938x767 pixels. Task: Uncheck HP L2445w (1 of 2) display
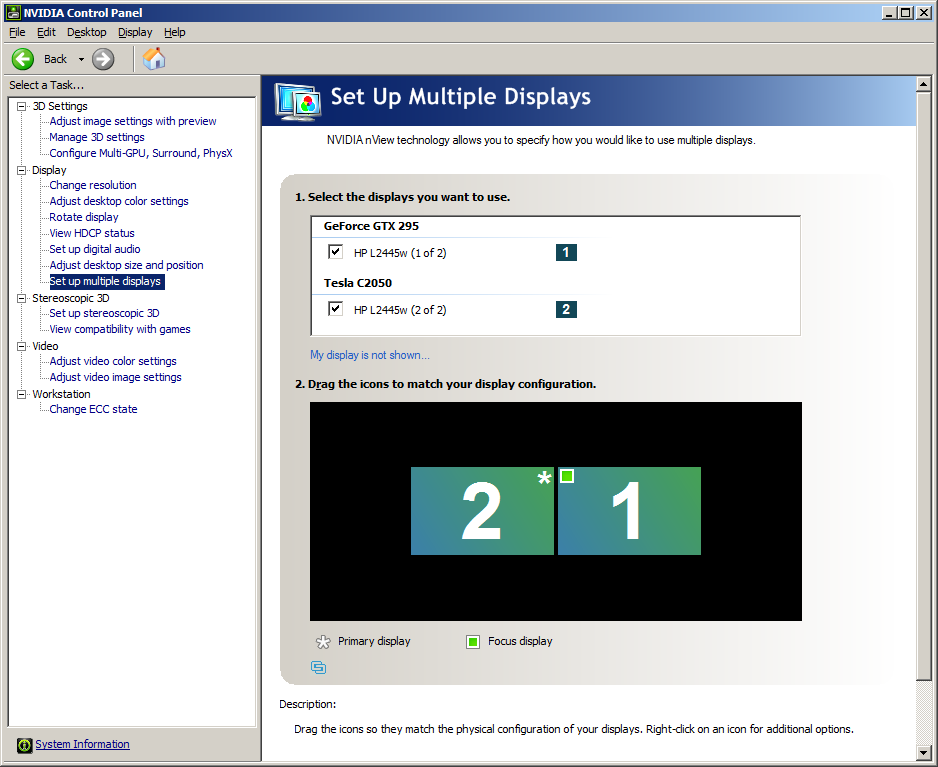pyautogui.click(x=335, y=252)
